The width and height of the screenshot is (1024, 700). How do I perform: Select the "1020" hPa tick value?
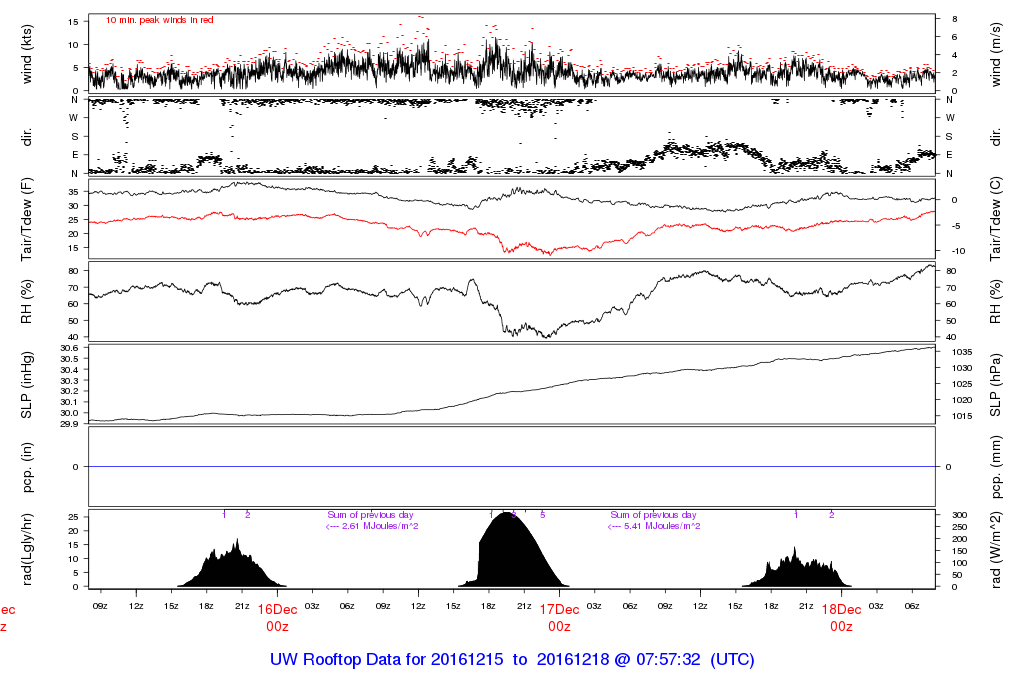(x=962, y=400)
